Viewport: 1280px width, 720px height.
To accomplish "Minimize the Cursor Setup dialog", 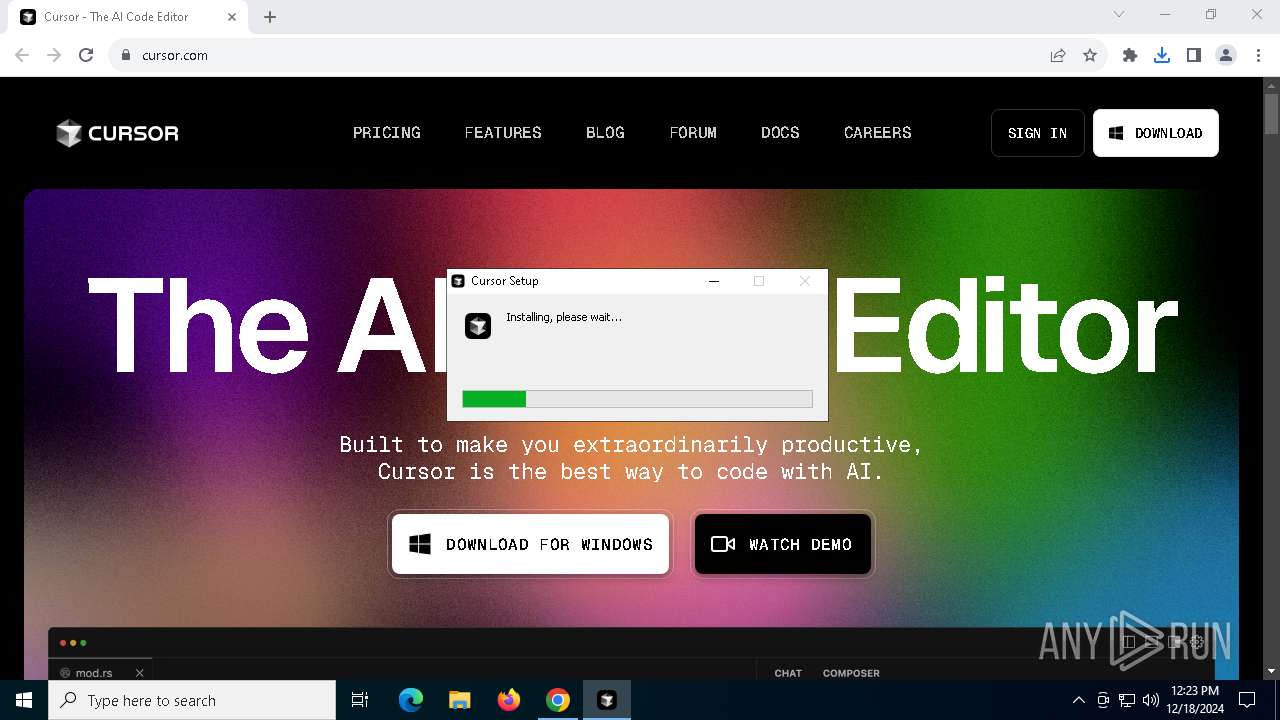I will [714, 281].
